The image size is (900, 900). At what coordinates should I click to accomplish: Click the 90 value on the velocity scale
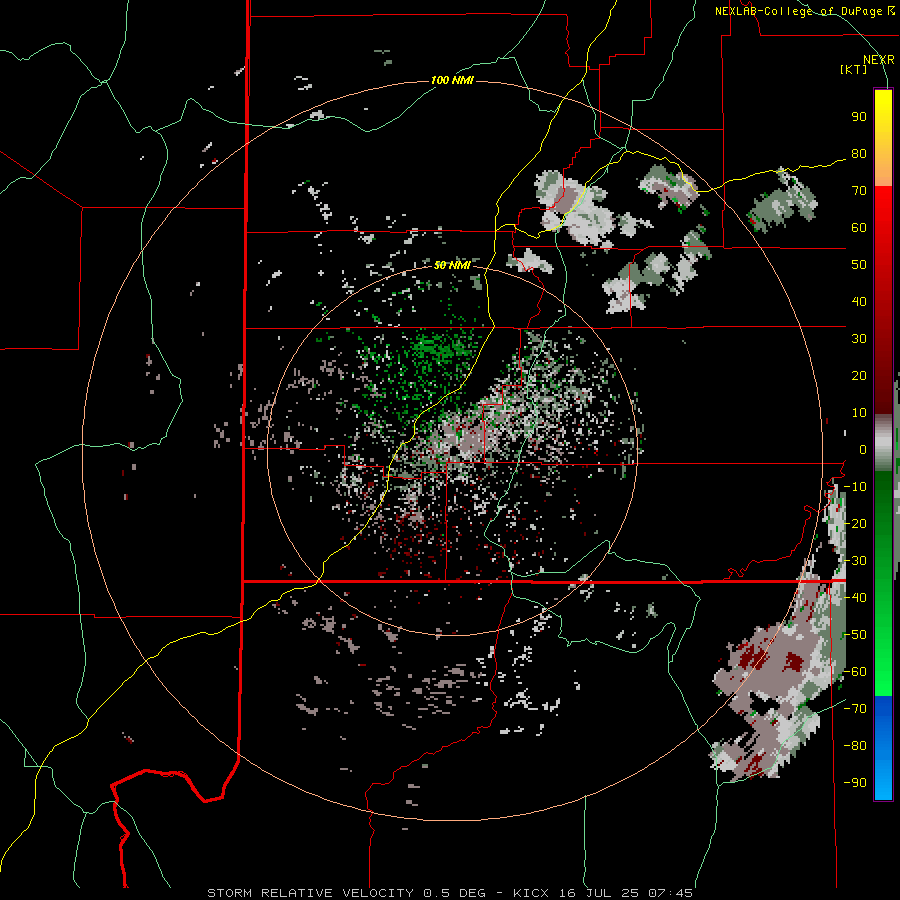point(859,117)
